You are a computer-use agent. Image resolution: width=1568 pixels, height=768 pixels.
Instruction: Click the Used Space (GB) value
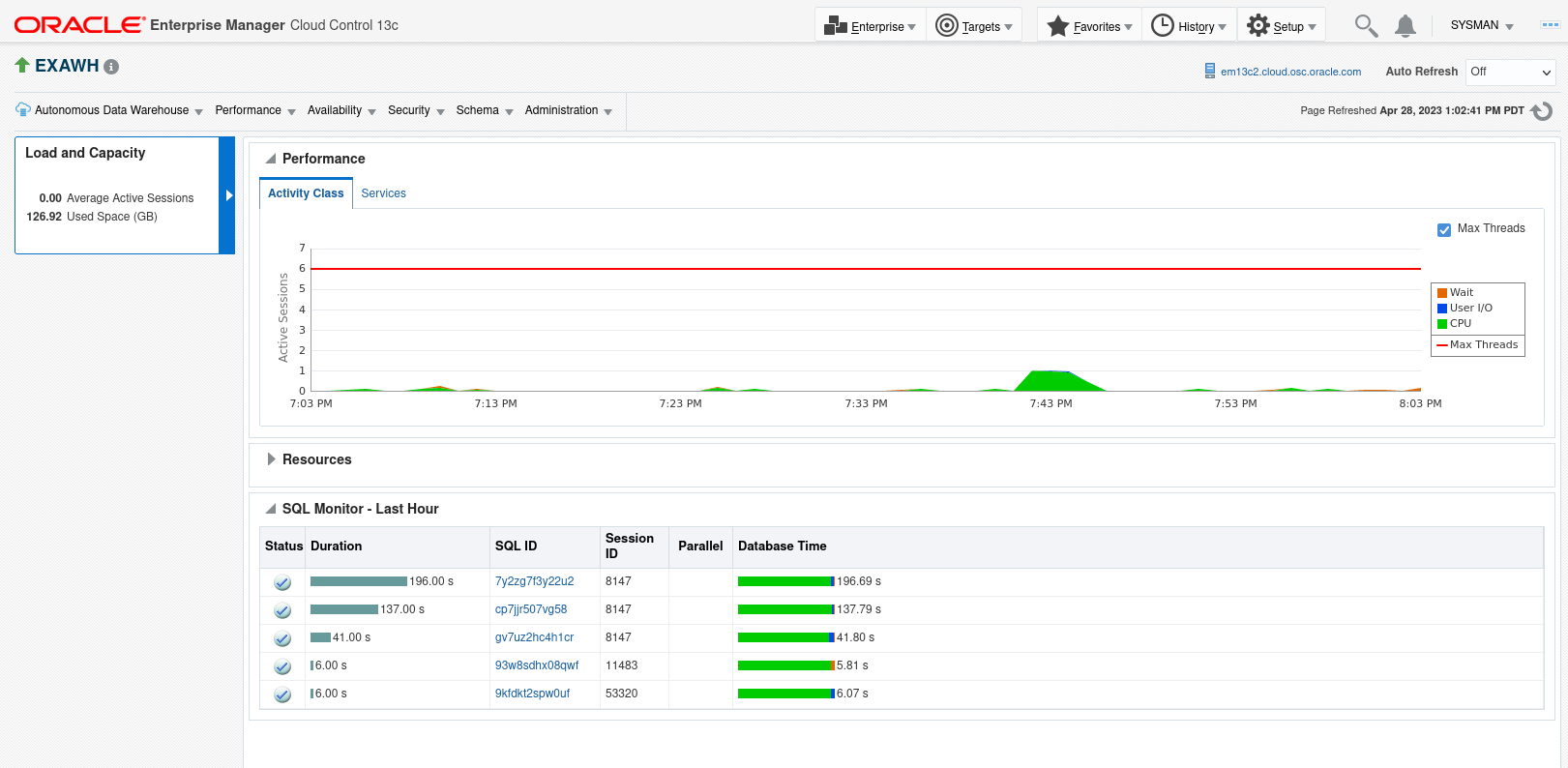click(44, 217)
